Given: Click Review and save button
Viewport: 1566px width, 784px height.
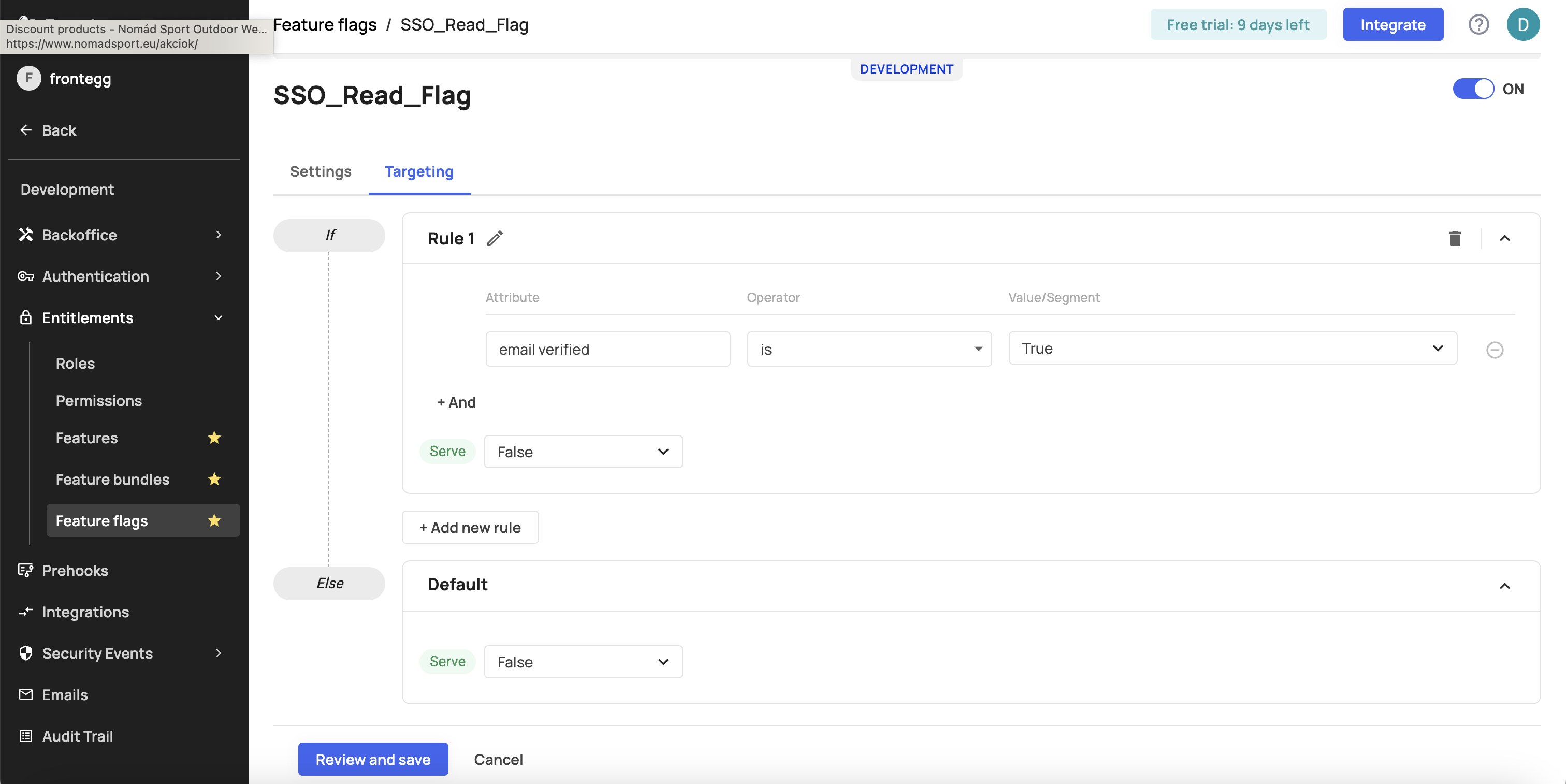Looking at the screenshot, I should point(373,759).
